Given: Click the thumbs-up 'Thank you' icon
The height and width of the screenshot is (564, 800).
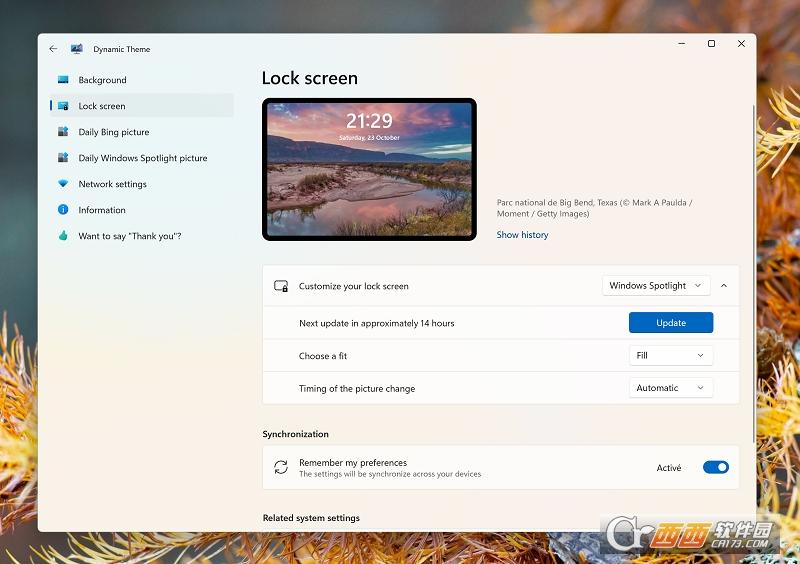Looking at the screenshot, I should coord(63,236).
